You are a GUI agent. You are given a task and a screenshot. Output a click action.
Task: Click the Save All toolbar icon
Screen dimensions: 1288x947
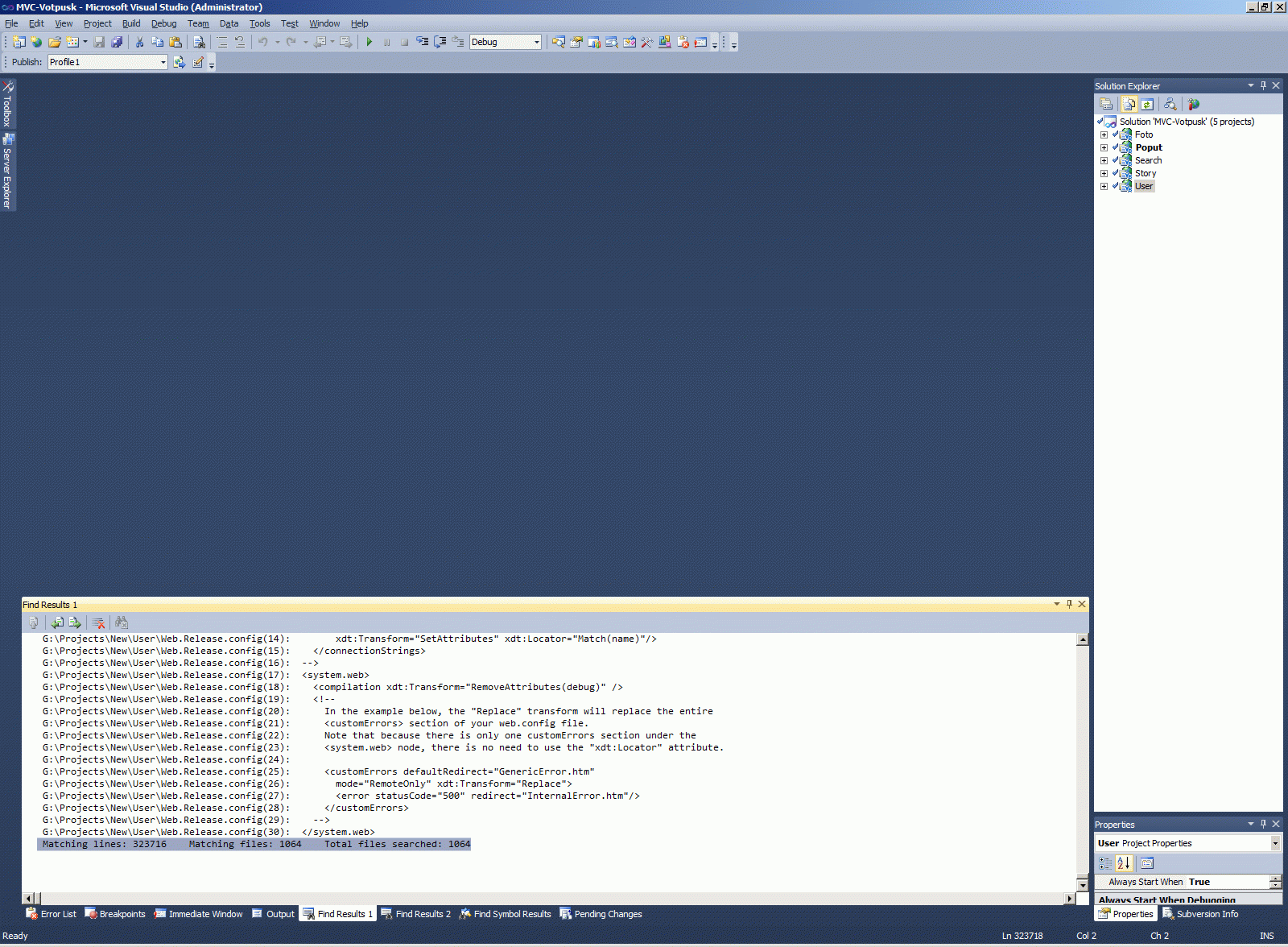click(117, 42)
